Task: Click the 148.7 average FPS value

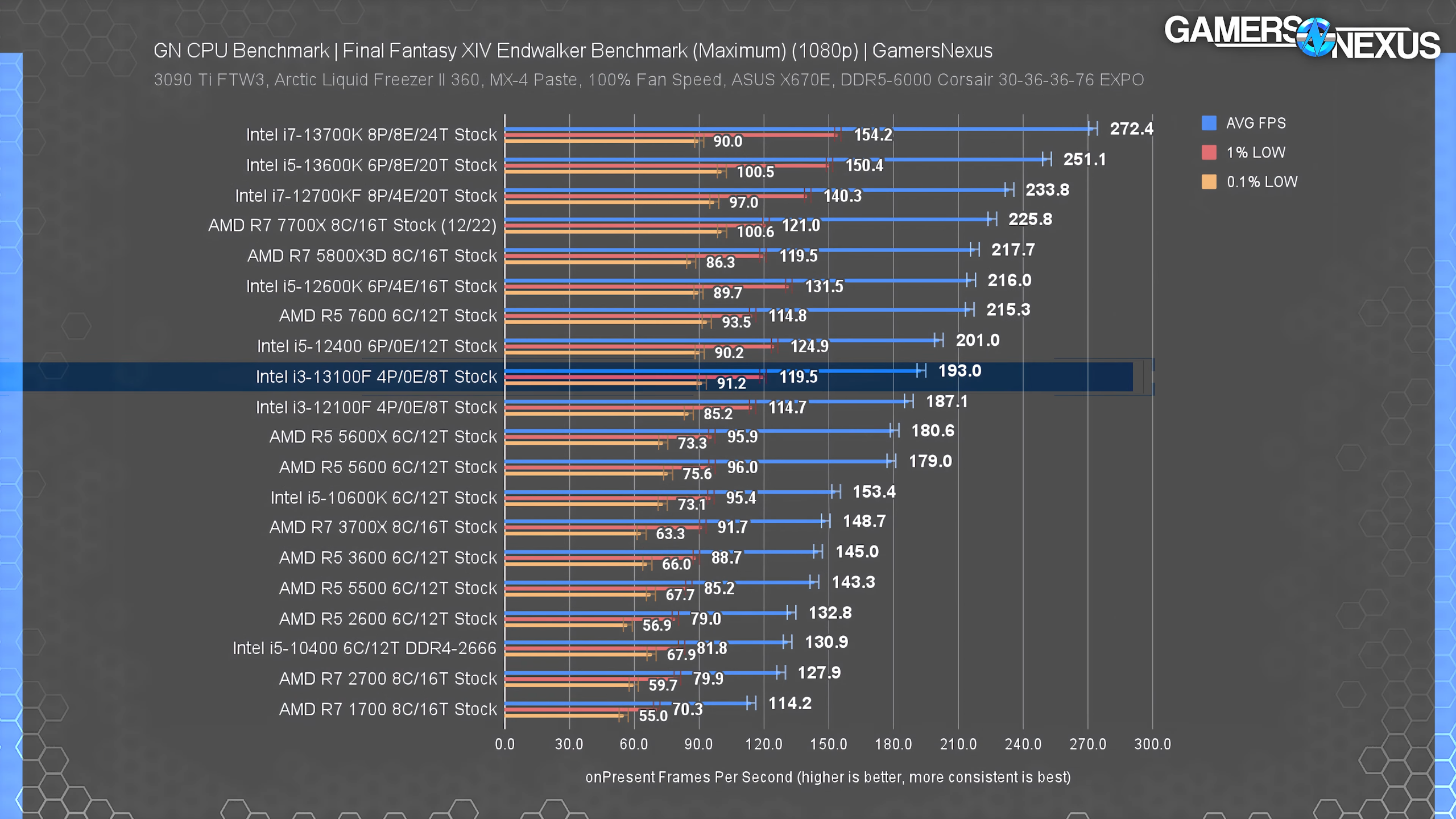Action: (x=864, y=522)
